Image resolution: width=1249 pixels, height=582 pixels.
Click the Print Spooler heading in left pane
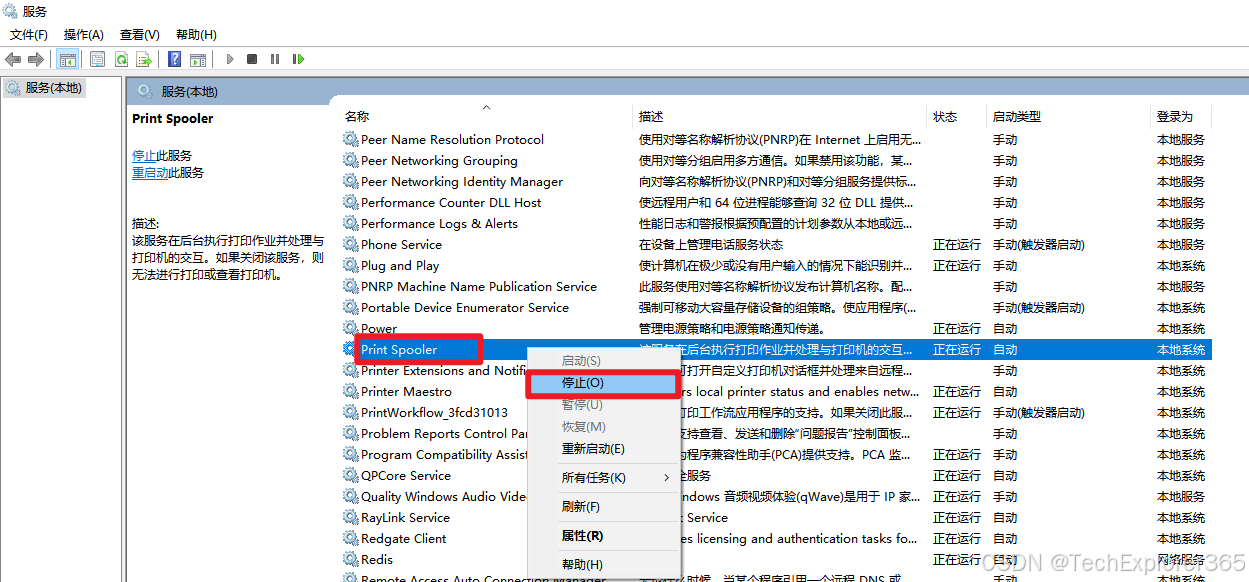[173, 118]
